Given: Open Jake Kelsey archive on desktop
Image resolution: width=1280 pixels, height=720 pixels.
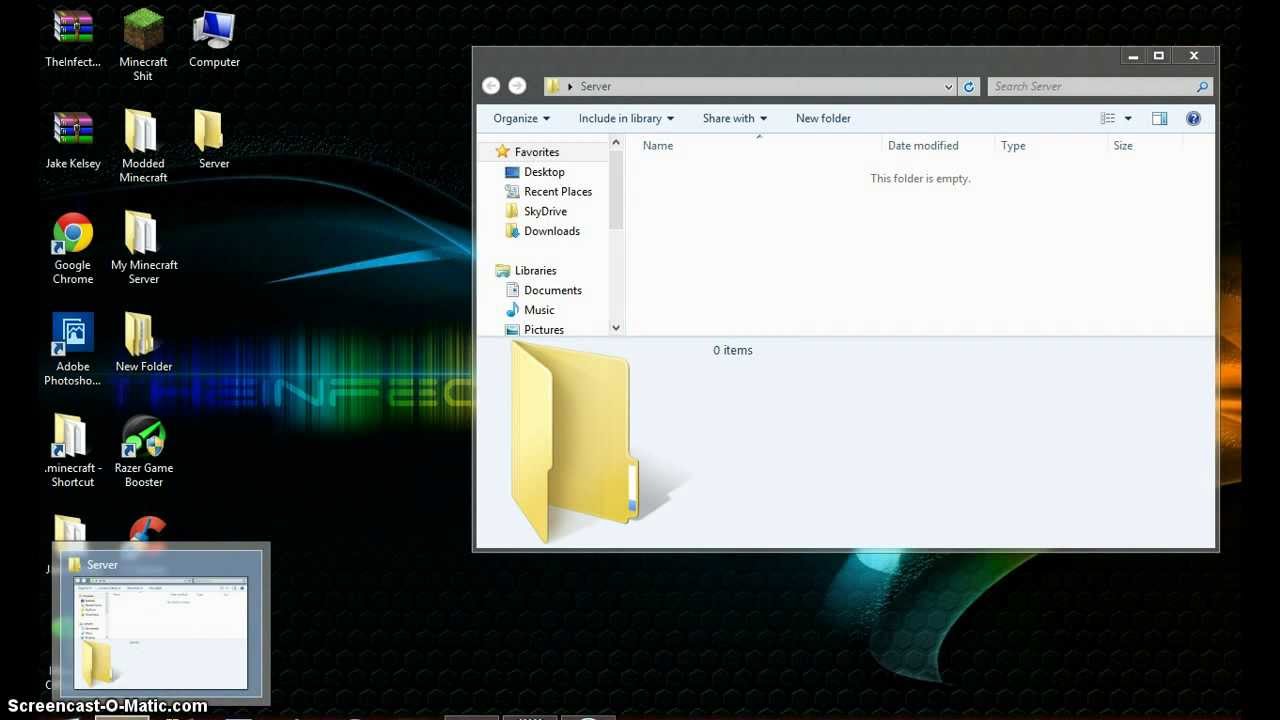Looking at the screenshot, I should click(x=73, y=140).
